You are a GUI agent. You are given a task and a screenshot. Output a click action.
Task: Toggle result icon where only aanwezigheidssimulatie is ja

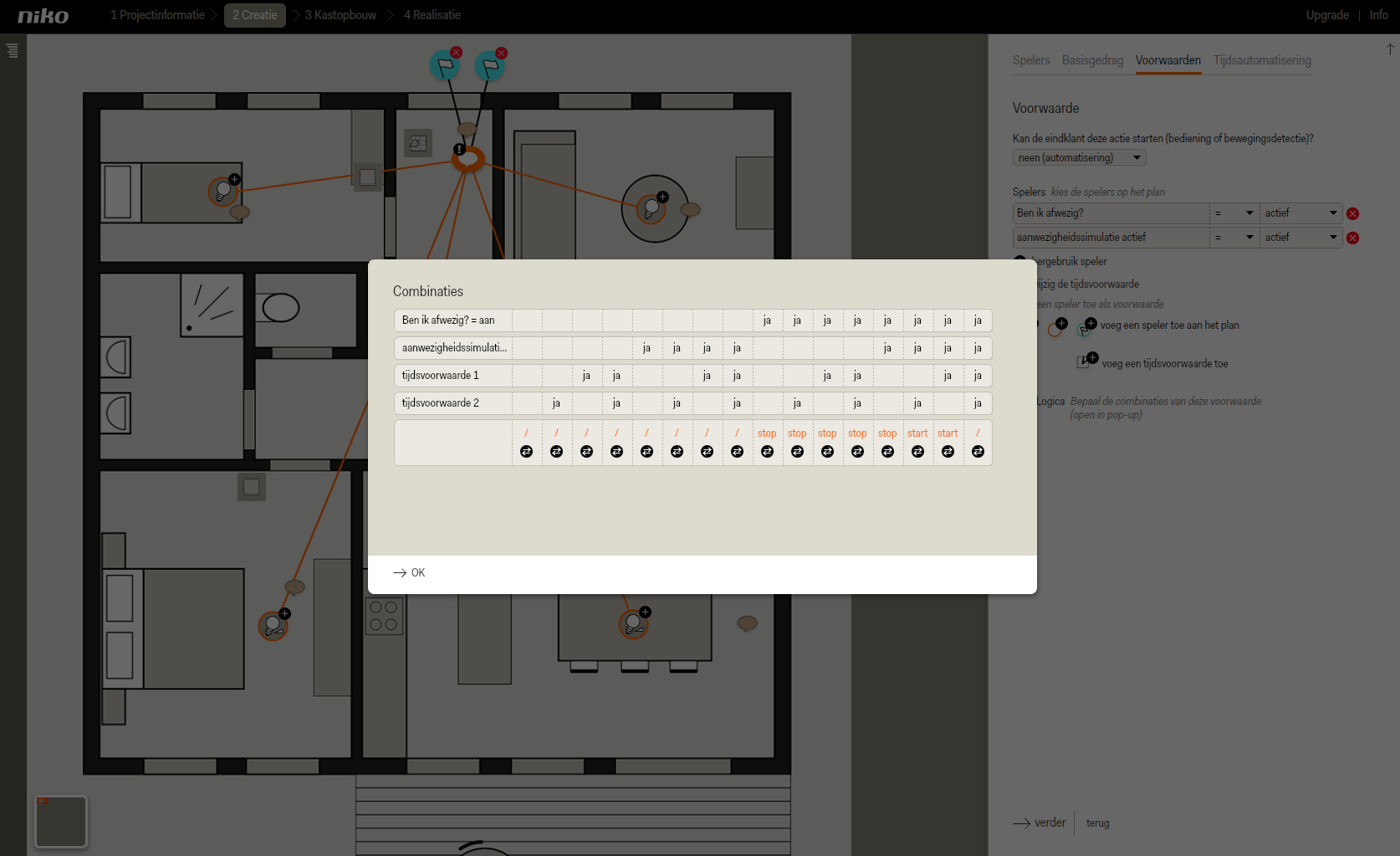(646, 452)
